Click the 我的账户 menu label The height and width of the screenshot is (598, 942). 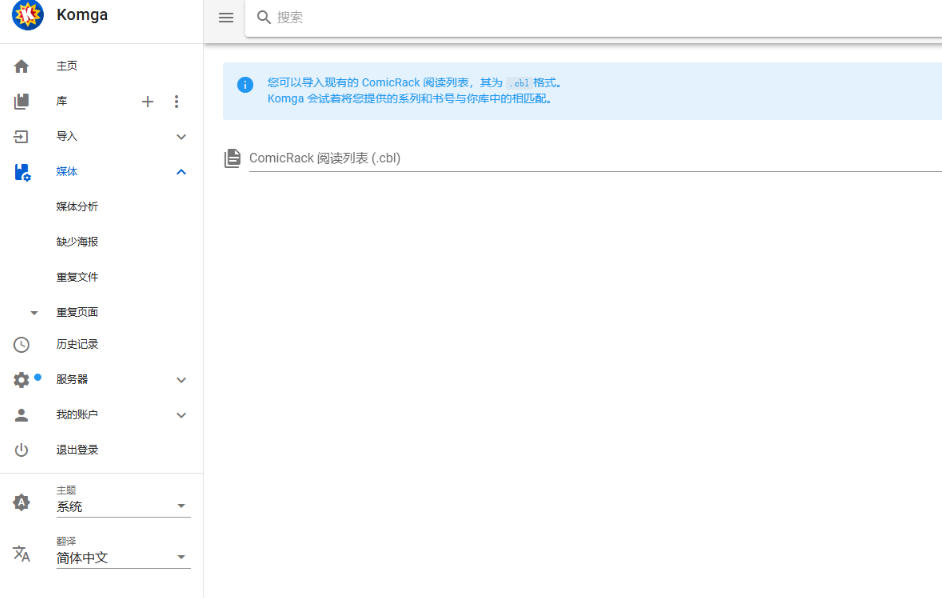click(77, 415)
